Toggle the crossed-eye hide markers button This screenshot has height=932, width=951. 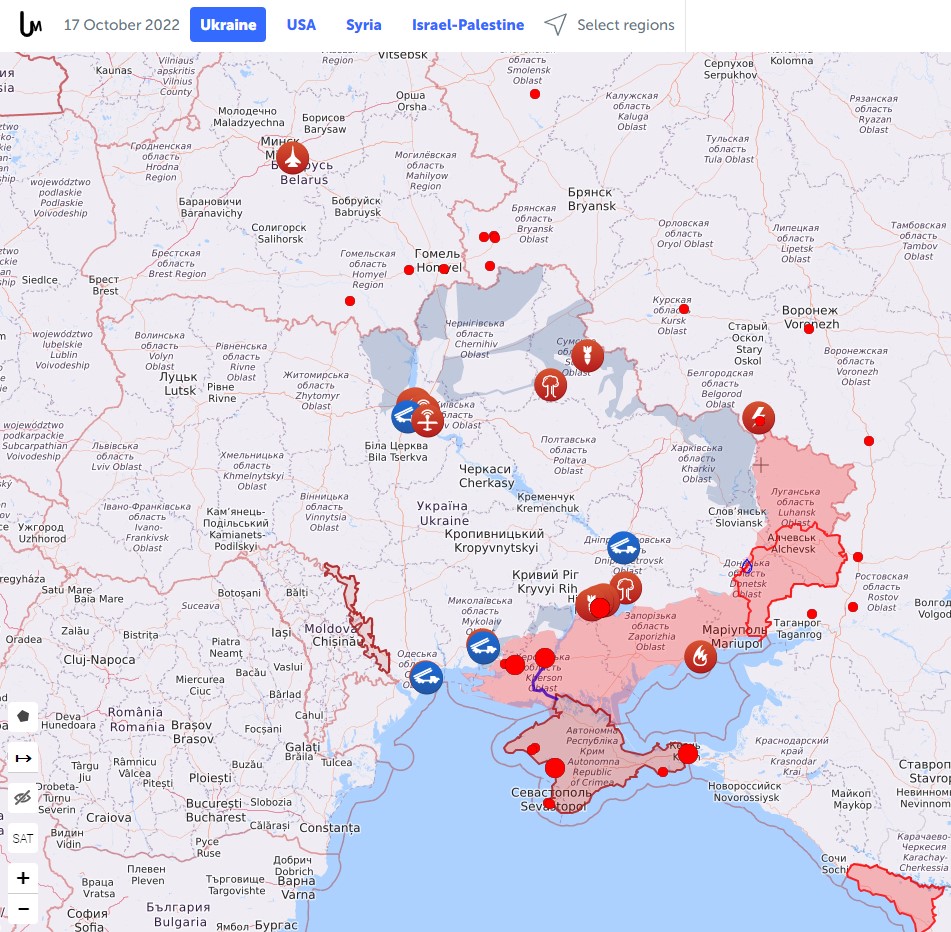pyautogui.click(x=23, y=798)
